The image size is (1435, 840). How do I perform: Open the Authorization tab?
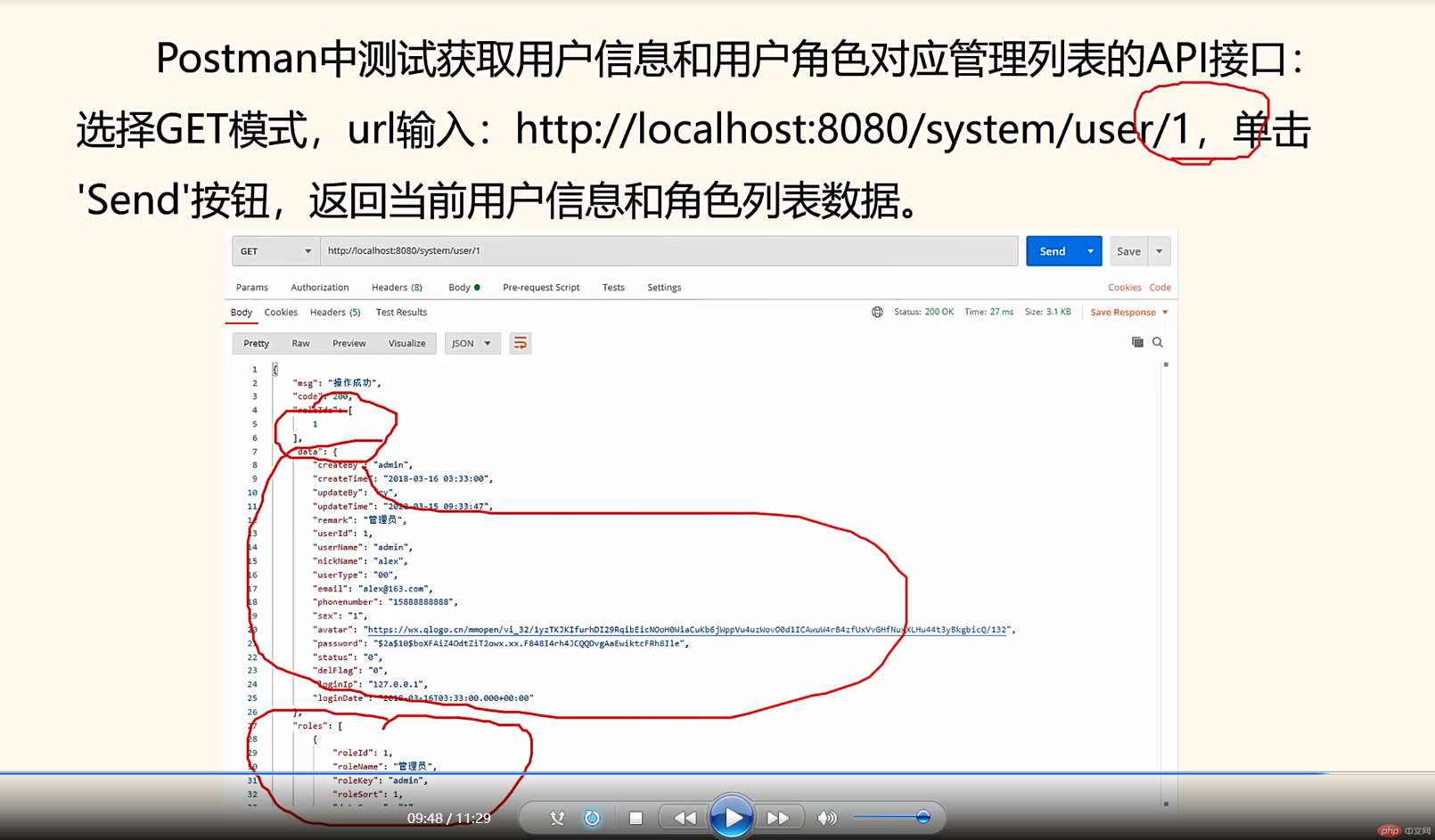320,288
